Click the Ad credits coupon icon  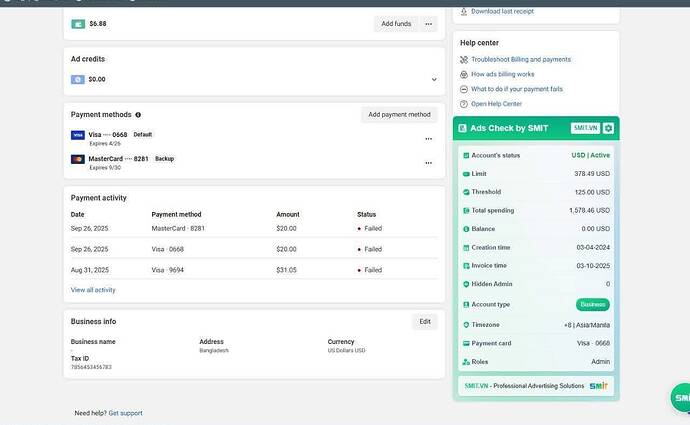(x=77, y=80)
